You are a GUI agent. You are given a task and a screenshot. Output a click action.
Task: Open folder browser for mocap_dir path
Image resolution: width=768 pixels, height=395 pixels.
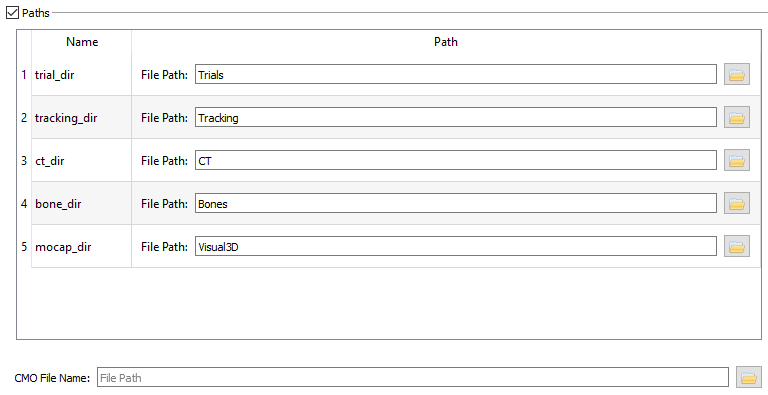tap(737, 247)
